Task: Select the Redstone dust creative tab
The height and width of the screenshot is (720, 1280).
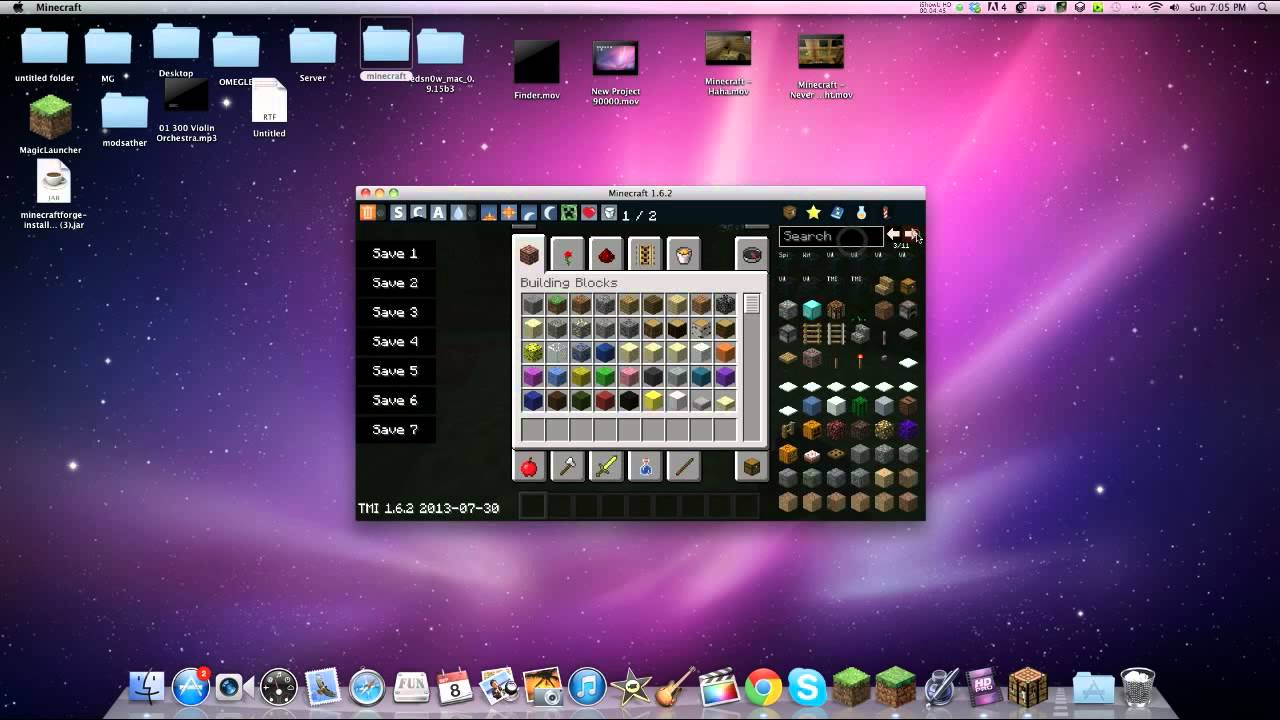Action: tap(606, 256)
